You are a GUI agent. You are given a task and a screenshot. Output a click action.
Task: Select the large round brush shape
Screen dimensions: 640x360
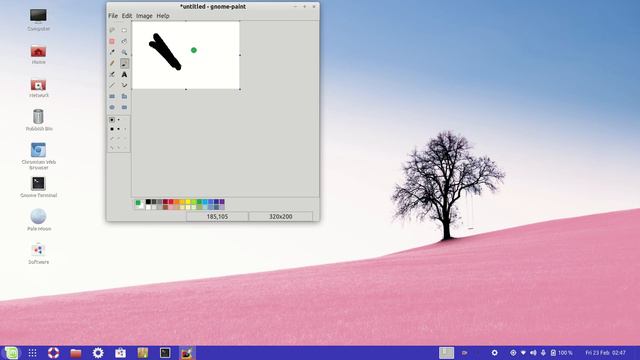[112, 129]
